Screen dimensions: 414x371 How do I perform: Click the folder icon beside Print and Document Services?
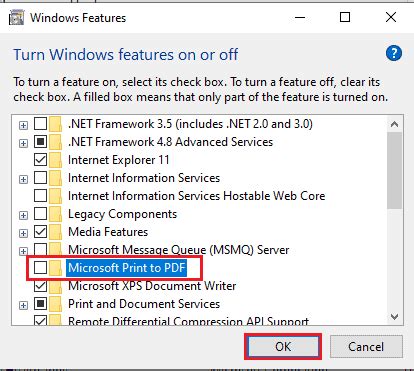(56, 304)
